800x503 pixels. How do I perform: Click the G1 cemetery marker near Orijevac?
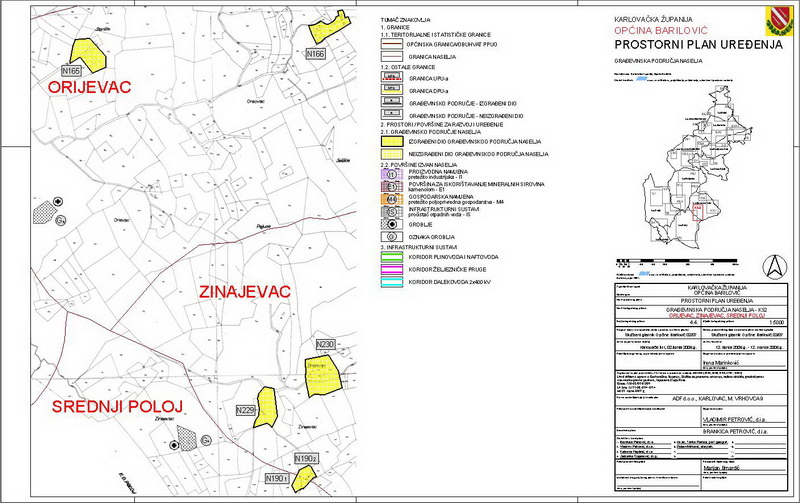(x=61, y=220)
